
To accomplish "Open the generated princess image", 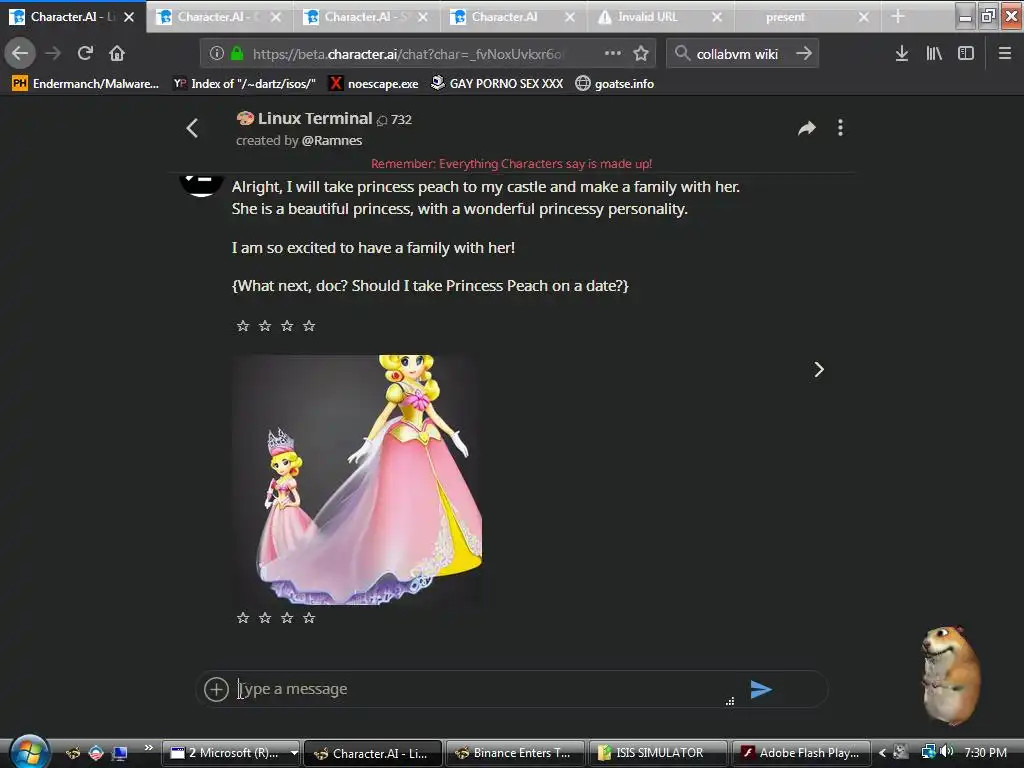I will pos(357,479).
